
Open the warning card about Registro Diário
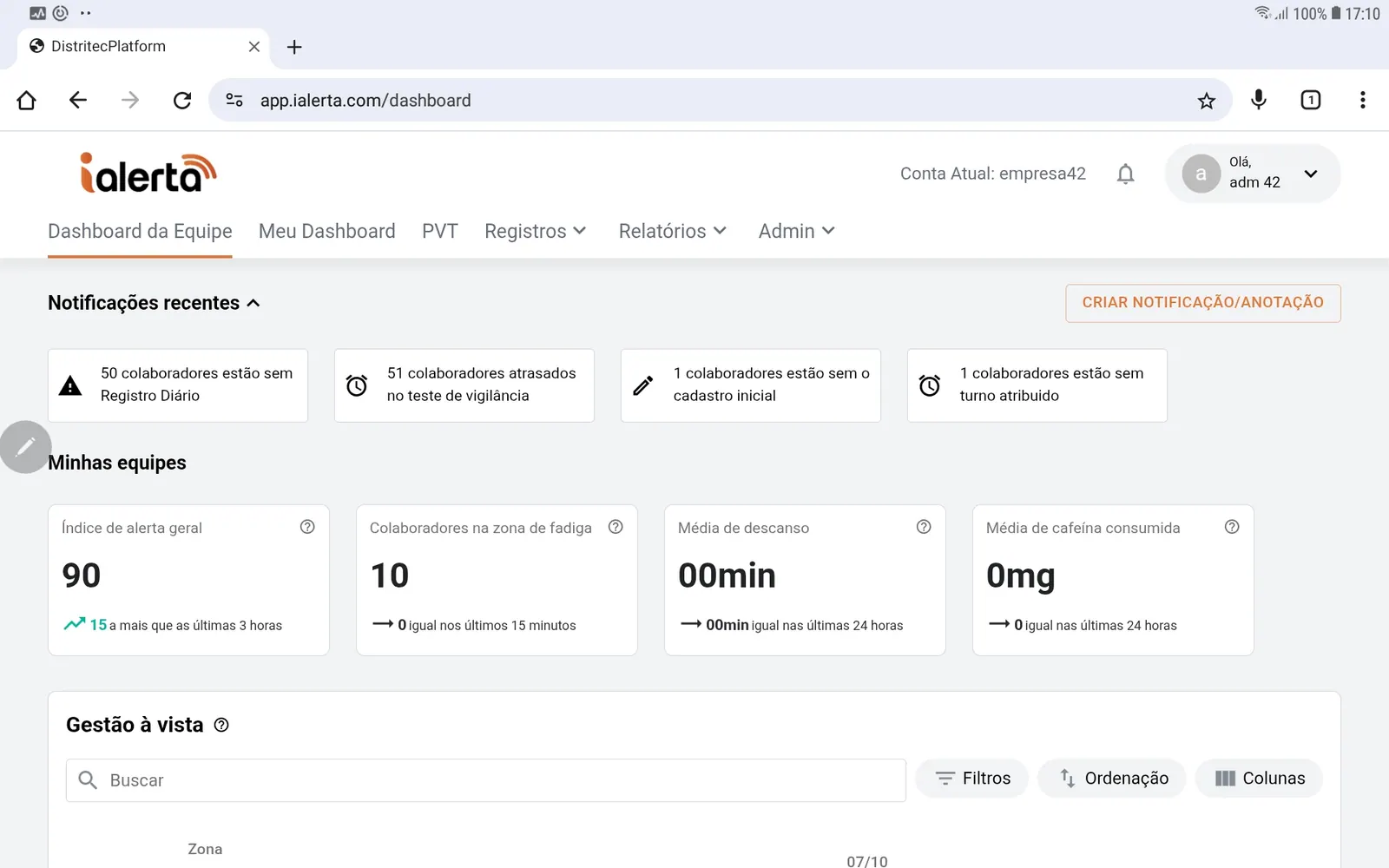[178, 385]
